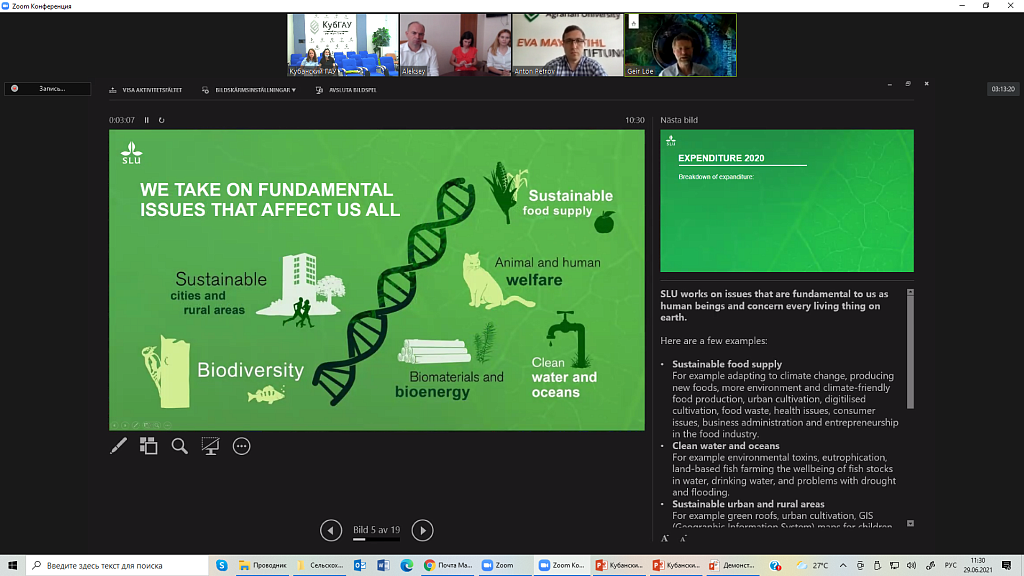Viewport: 1024px width, 576px height.
Task: Select Aleksey participant video
Action: (x=455, y=45)
